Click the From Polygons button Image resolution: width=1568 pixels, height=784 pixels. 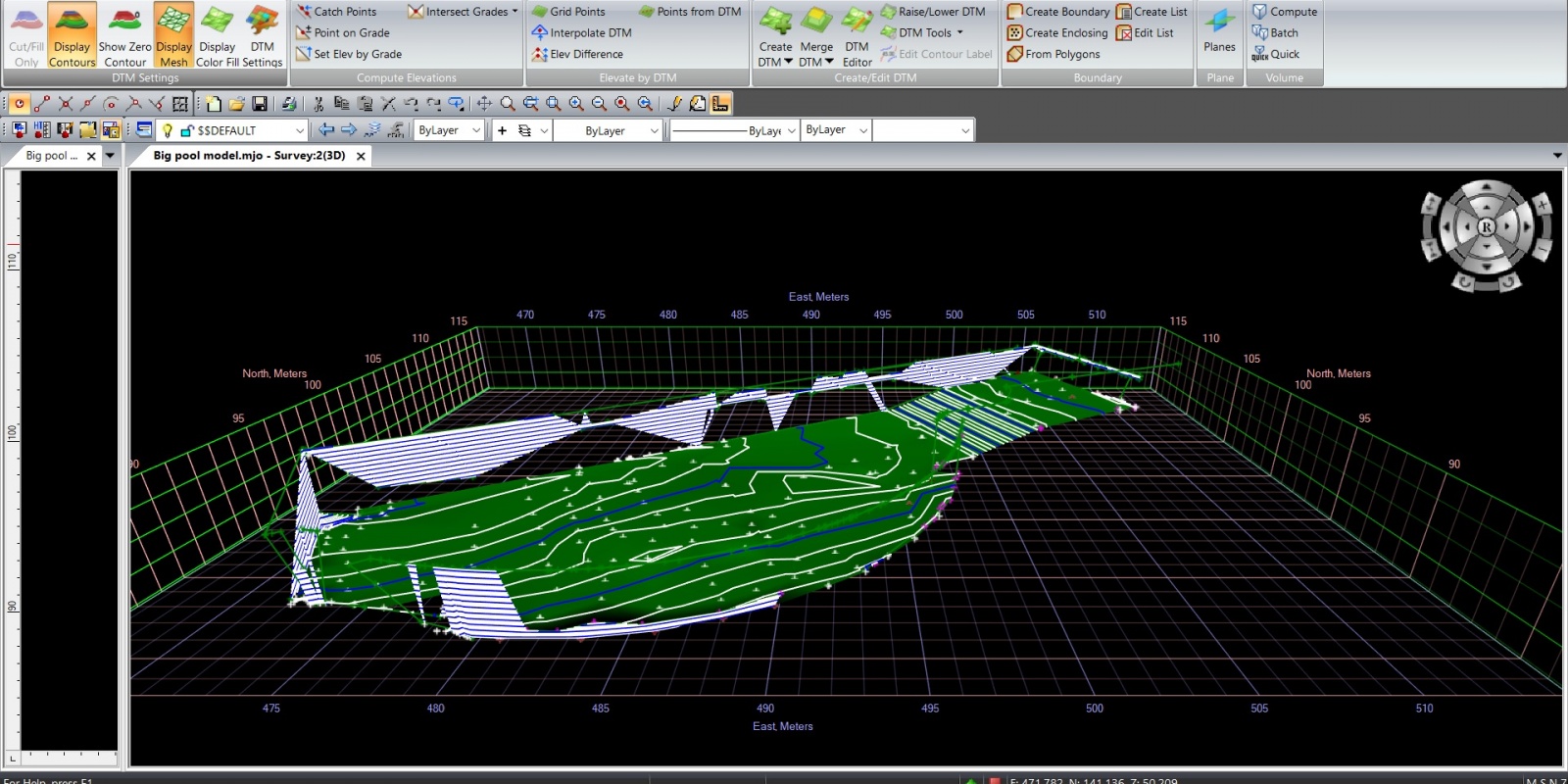[1053, 54]
